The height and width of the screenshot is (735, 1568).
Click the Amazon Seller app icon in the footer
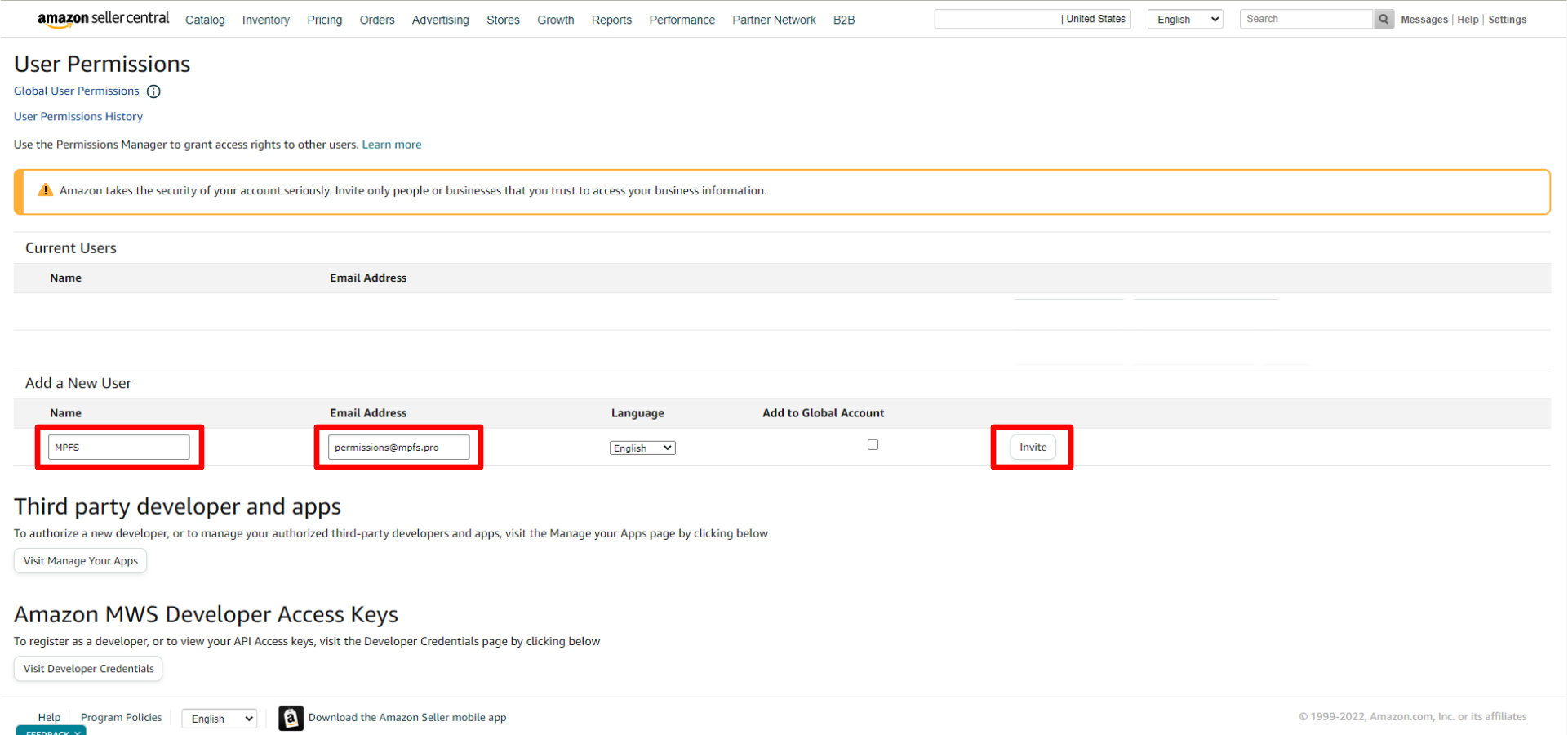click(x=291, y=718)
